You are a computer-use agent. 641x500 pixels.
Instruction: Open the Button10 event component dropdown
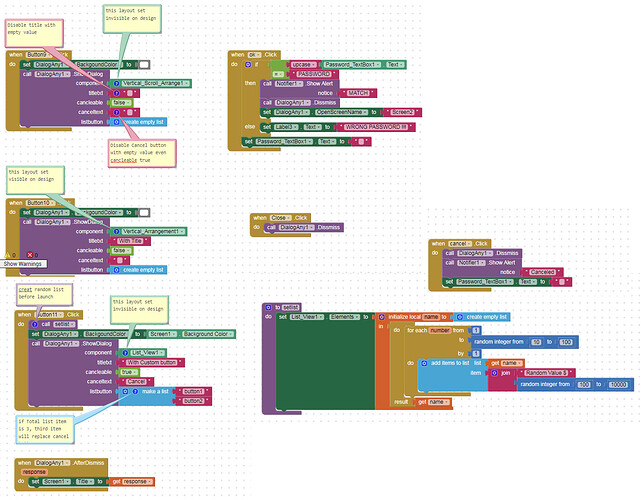pos(40,203)
